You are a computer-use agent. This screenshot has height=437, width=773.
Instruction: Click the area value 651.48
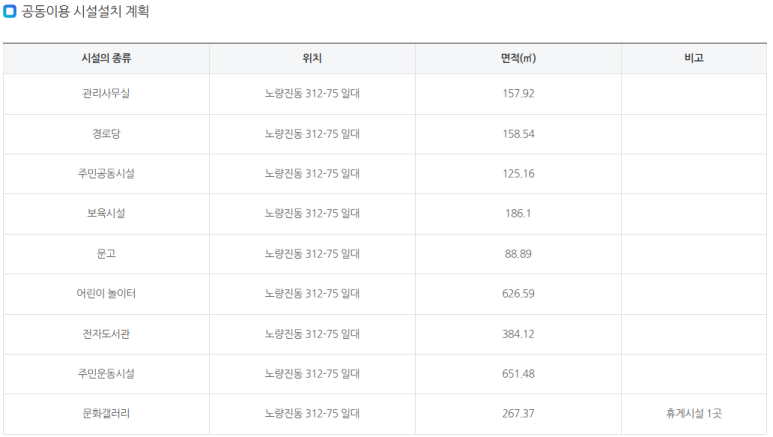[518, 374]
